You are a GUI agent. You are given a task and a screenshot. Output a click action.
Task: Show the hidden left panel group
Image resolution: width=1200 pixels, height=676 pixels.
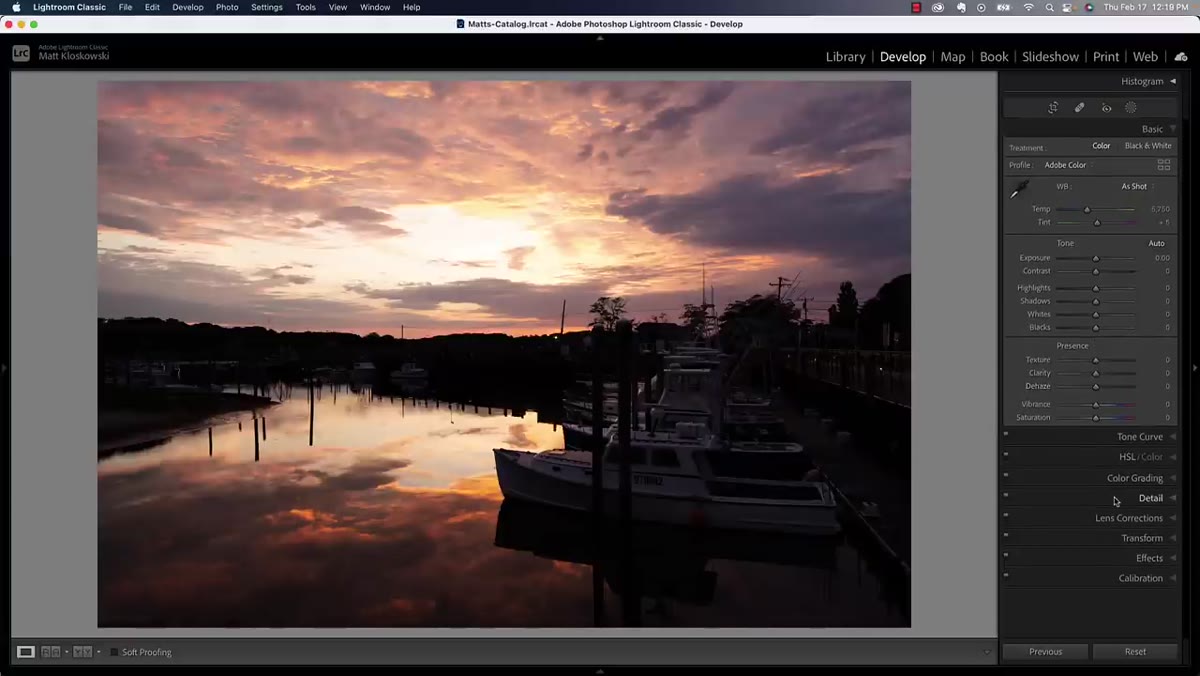pos(4,368)
